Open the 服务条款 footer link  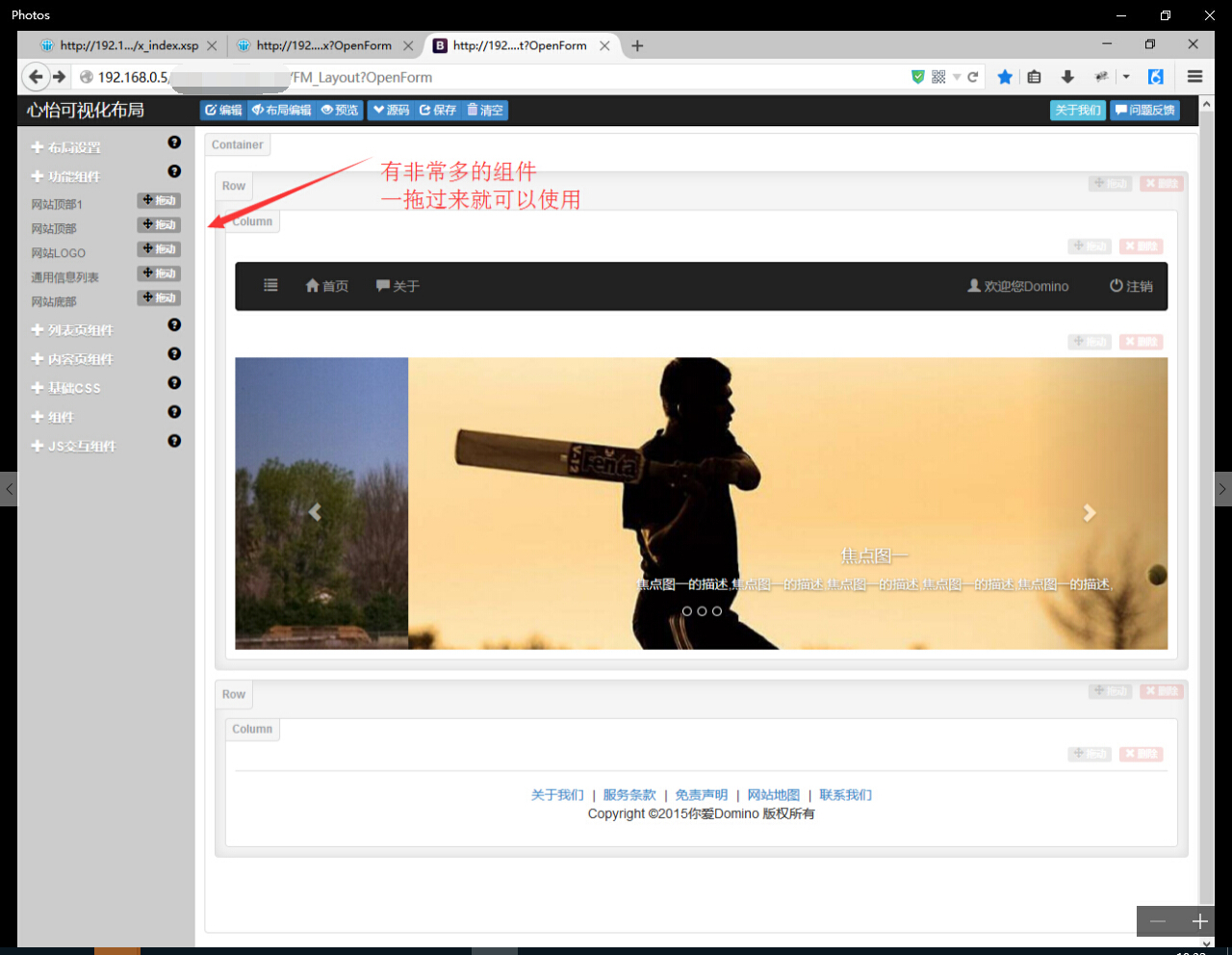pos(629,795)
